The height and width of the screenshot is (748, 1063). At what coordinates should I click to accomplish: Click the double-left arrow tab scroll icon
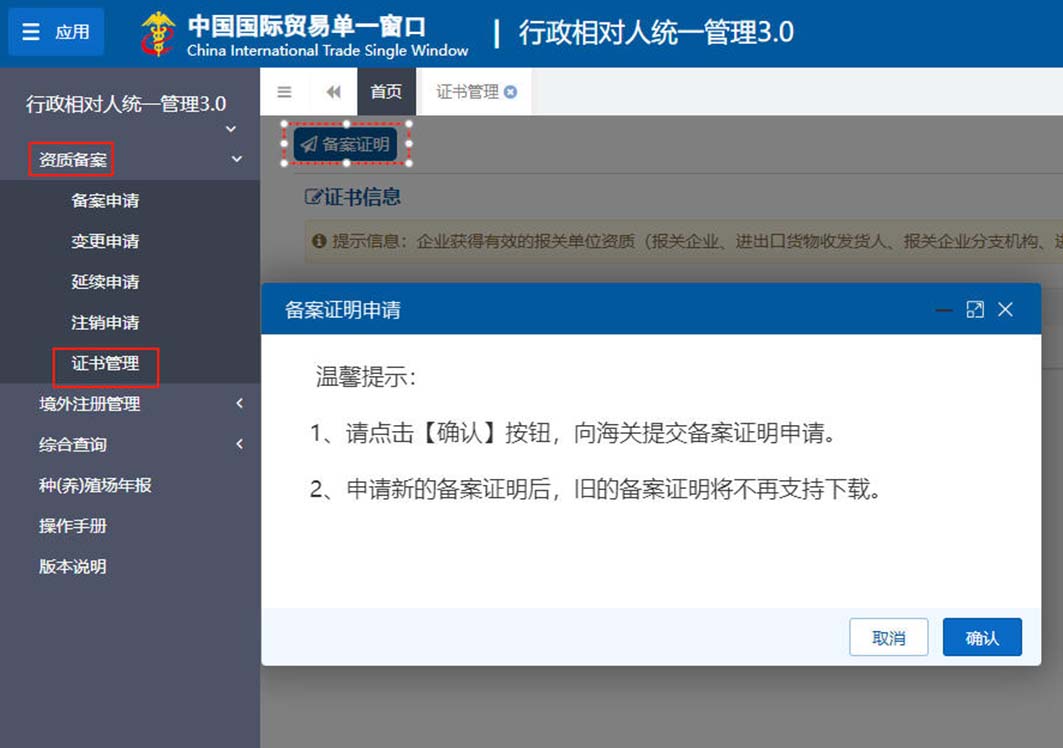pyautogui.click(x=334, y=92)
